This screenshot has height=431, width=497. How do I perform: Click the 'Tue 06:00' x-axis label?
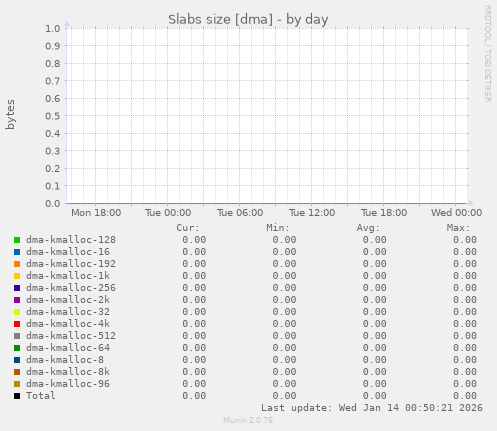240,213
